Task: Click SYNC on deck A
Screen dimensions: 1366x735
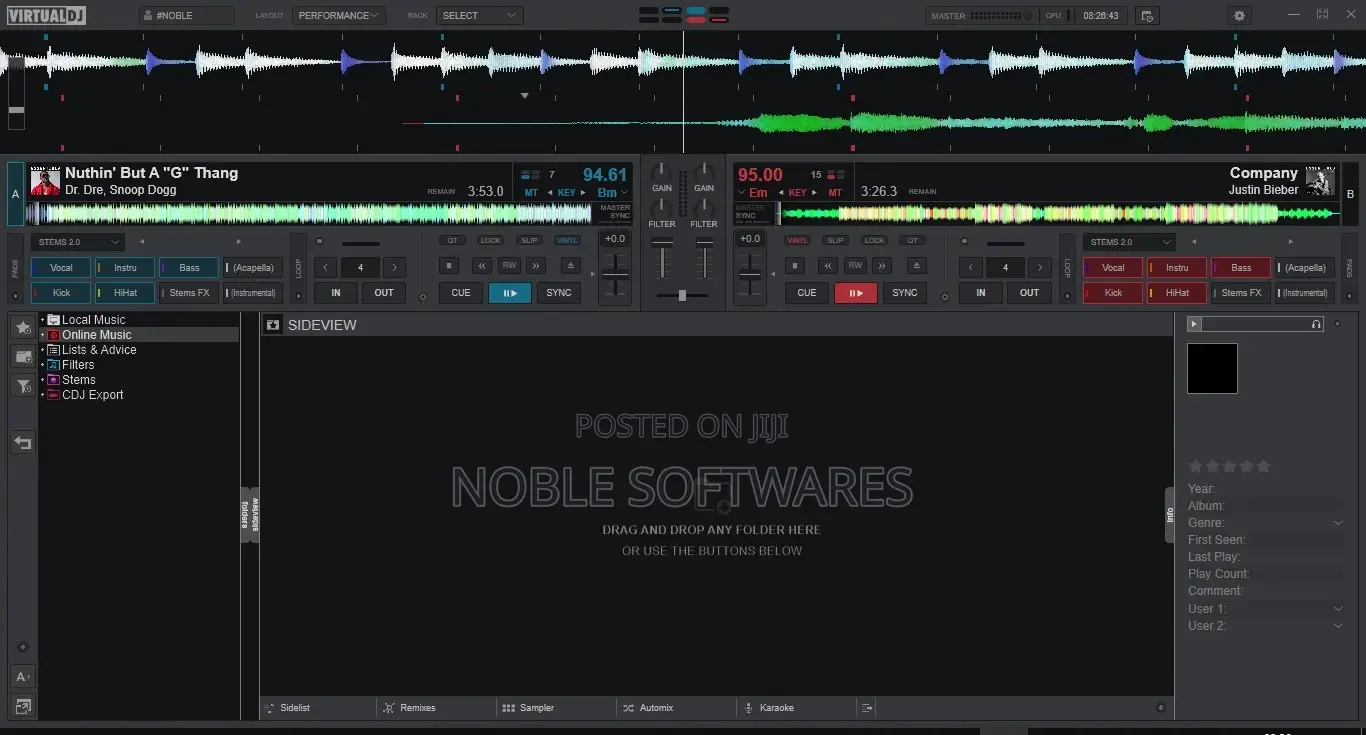Action: click(559, 293)
